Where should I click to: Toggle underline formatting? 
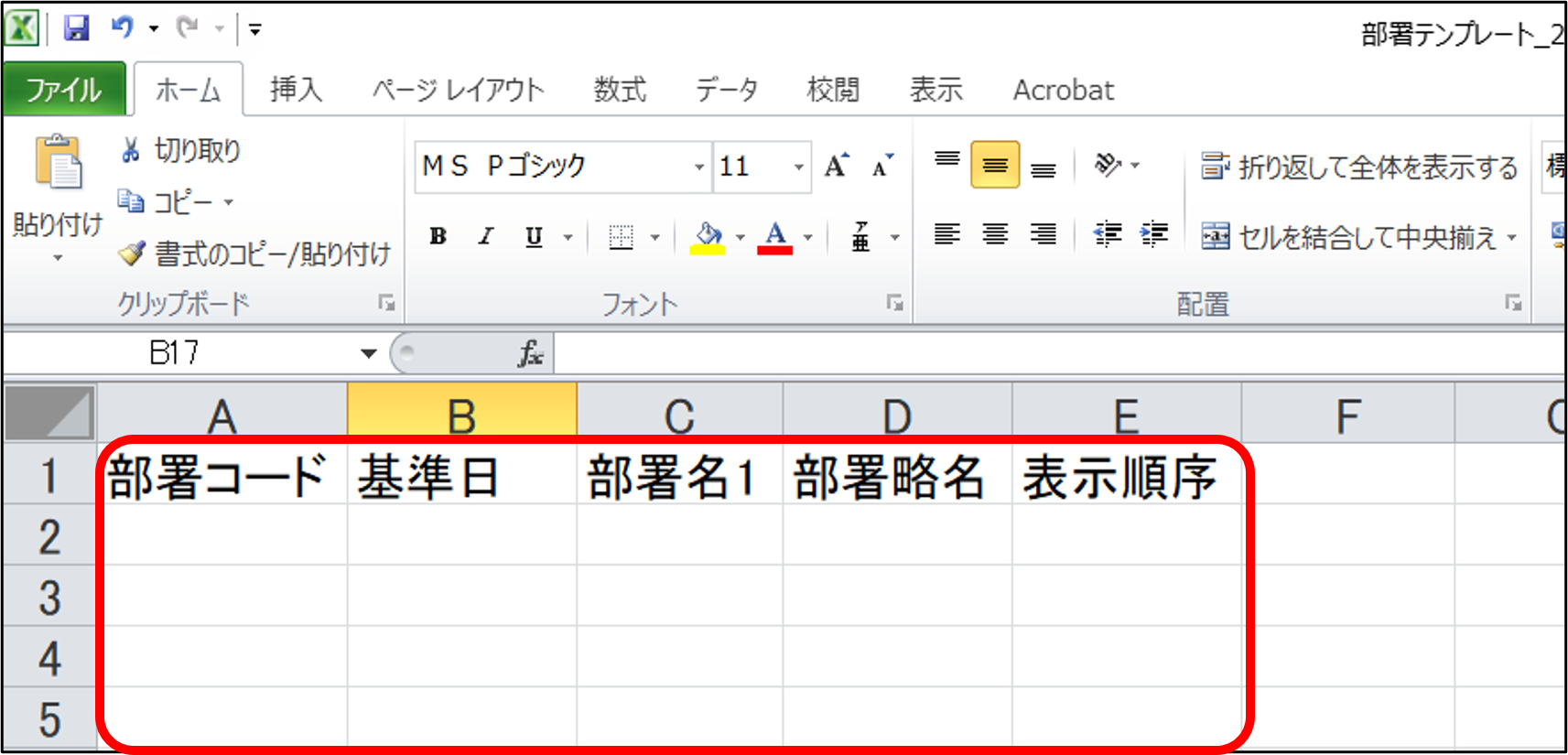534,237
